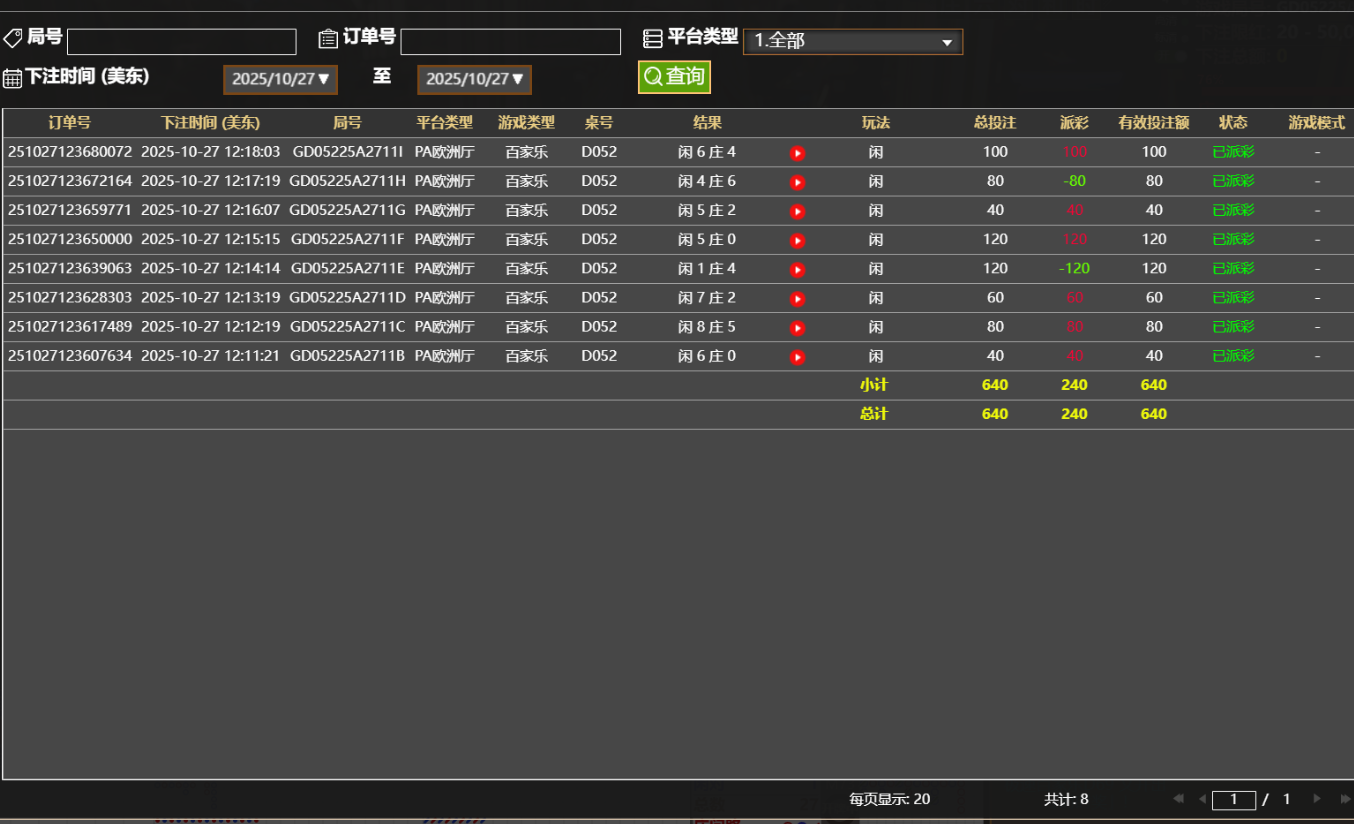Click replay icon for order 251027123650000

click(797, 240)
